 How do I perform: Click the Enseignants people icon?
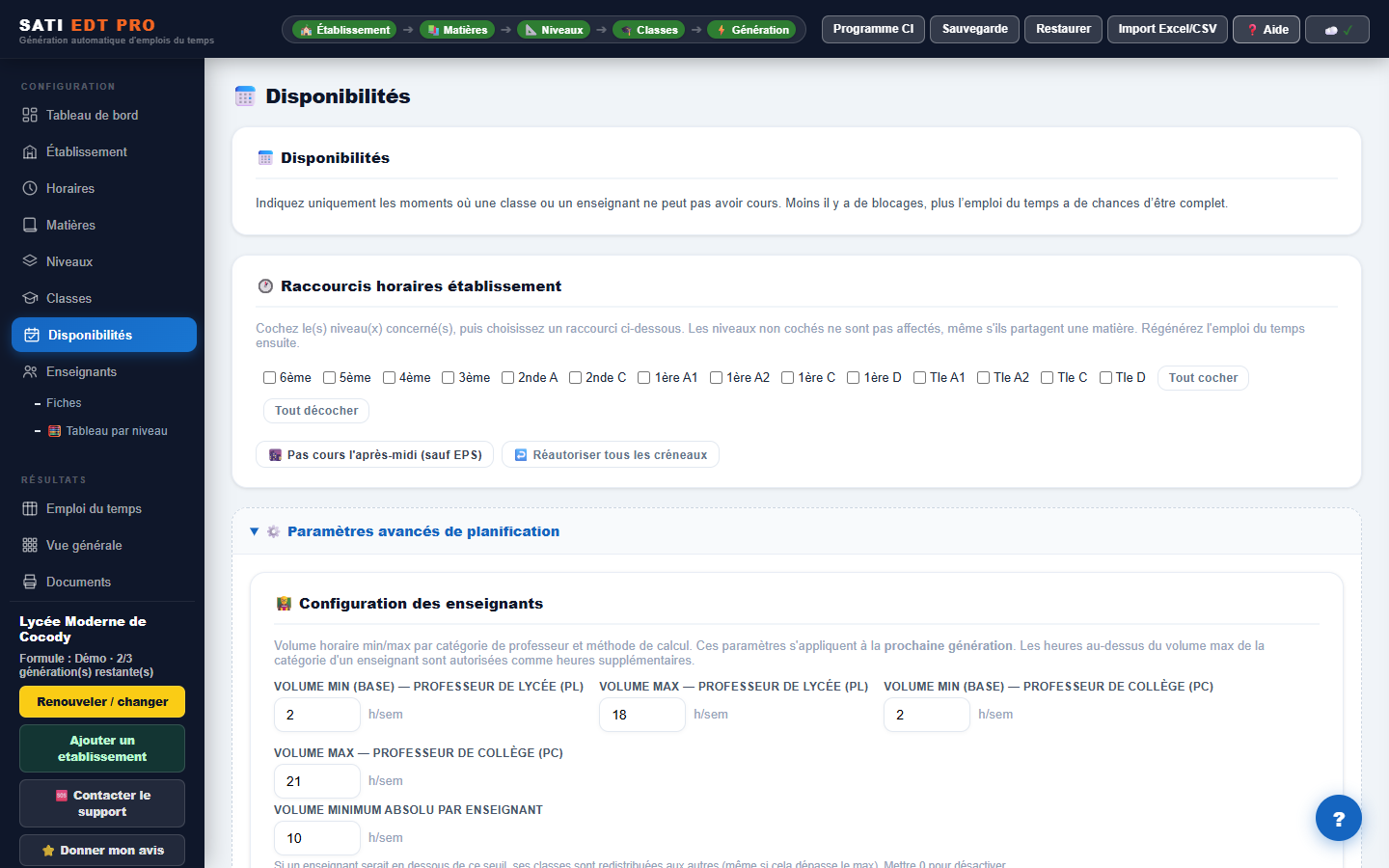tap(30, 371)
